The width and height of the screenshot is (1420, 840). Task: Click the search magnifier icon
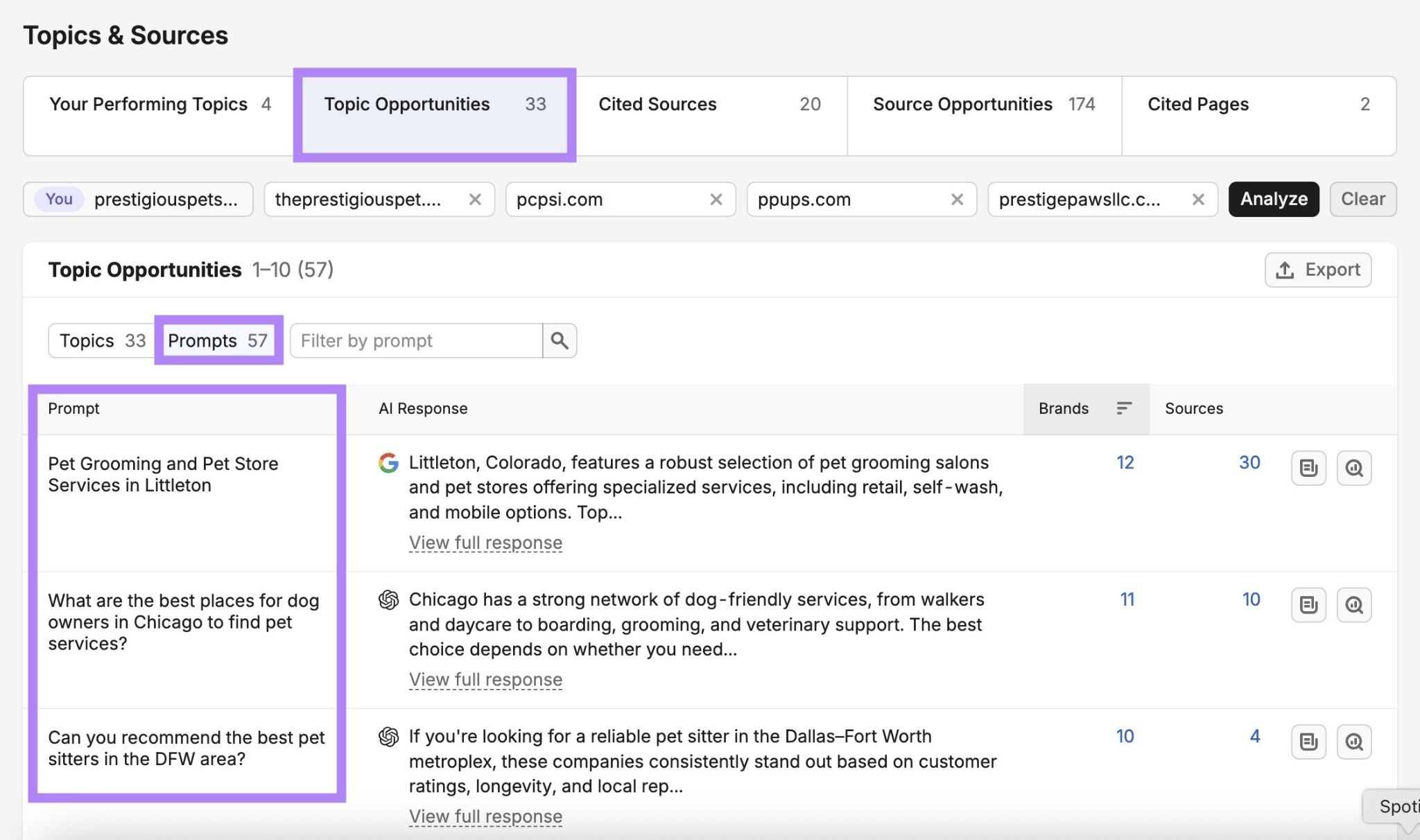[560, 340]
